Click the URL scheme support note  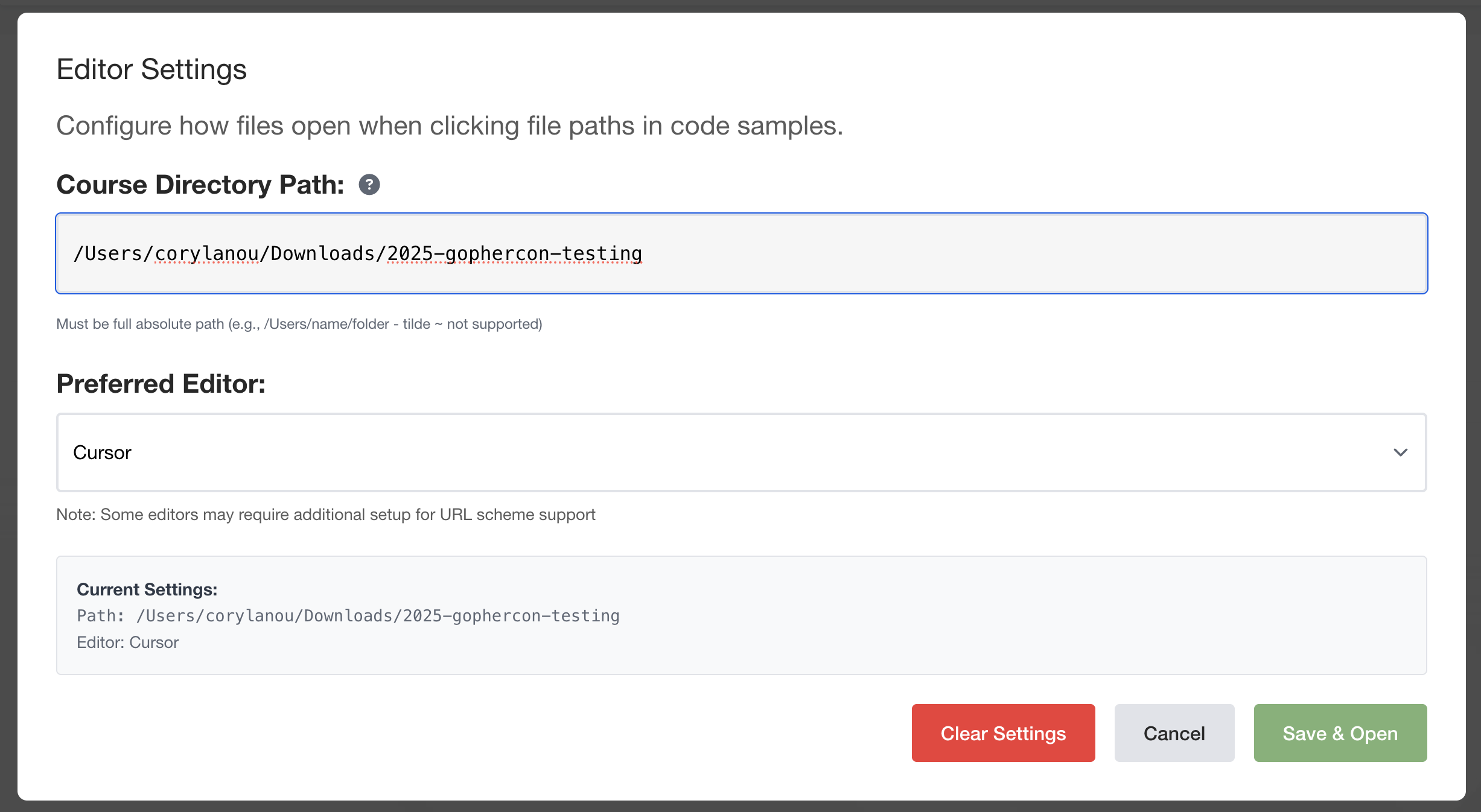click(x=325, y=515)
